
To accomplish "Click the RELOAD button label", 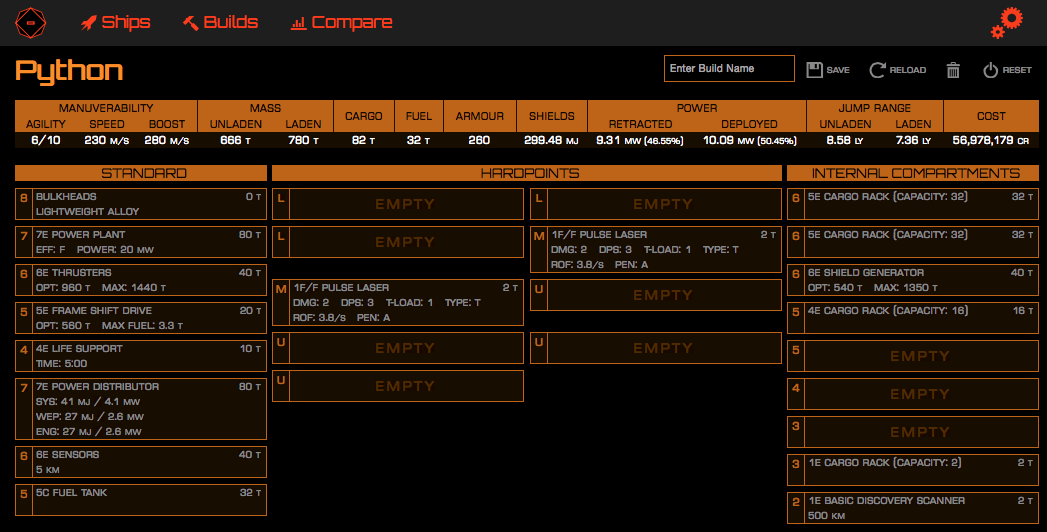I will tap(907, 70).
